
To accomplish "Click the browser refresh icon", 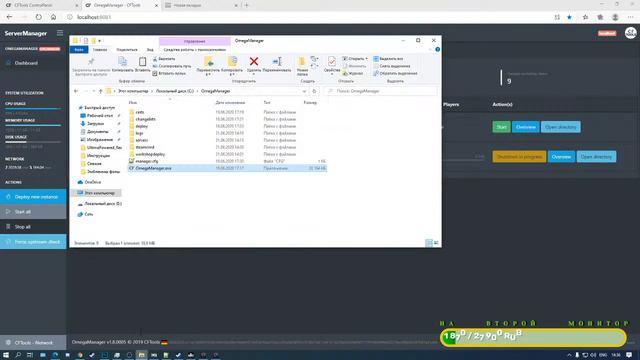I will 38,17.
